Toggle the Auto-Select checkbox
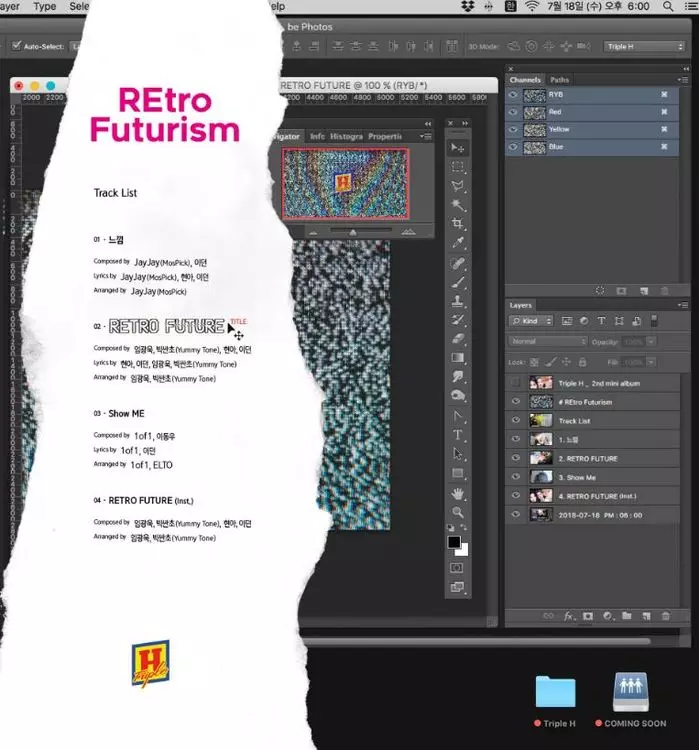 16,46
